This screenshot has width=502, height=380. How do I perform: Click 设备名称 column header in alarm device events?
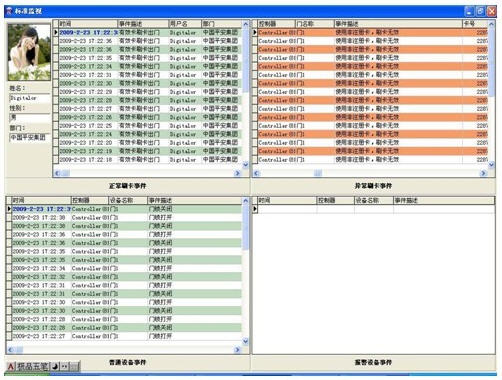[374, 201]
